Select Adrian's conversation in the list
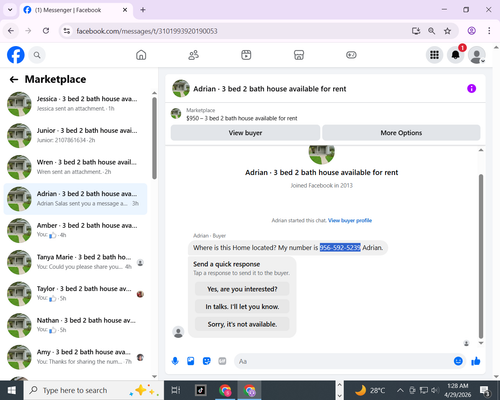 point(75,199)
